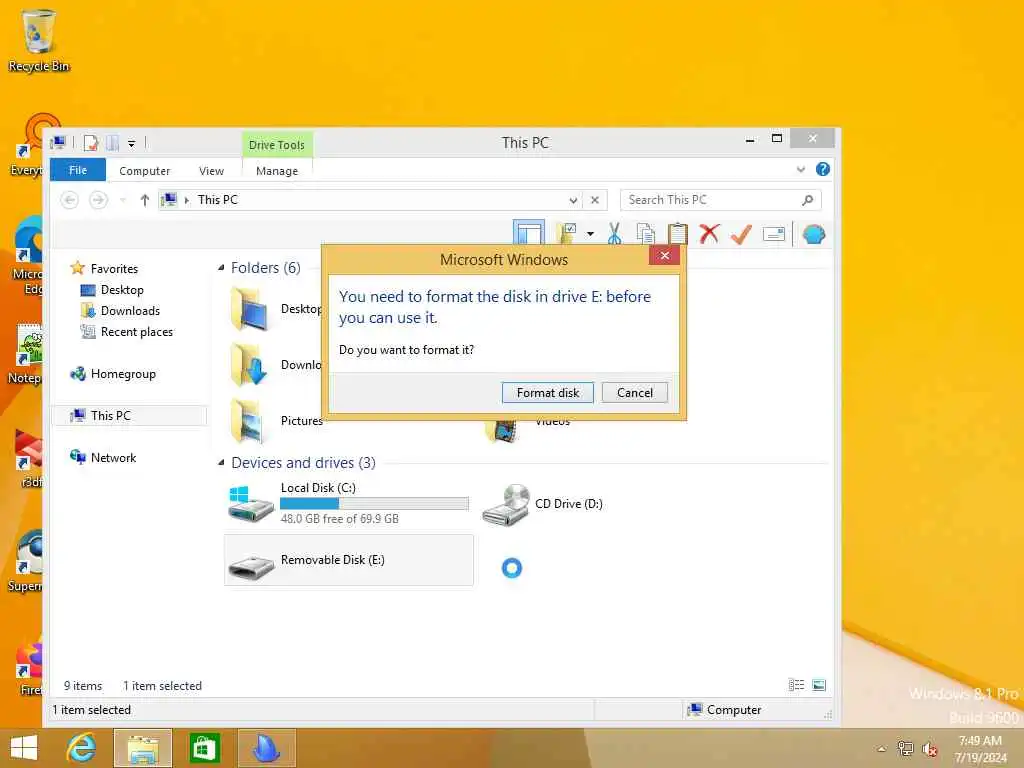The width and height of the screenshot is (1024, 768).
Task: Open the address bar history dropdown
Action: (x=573, y=200)
